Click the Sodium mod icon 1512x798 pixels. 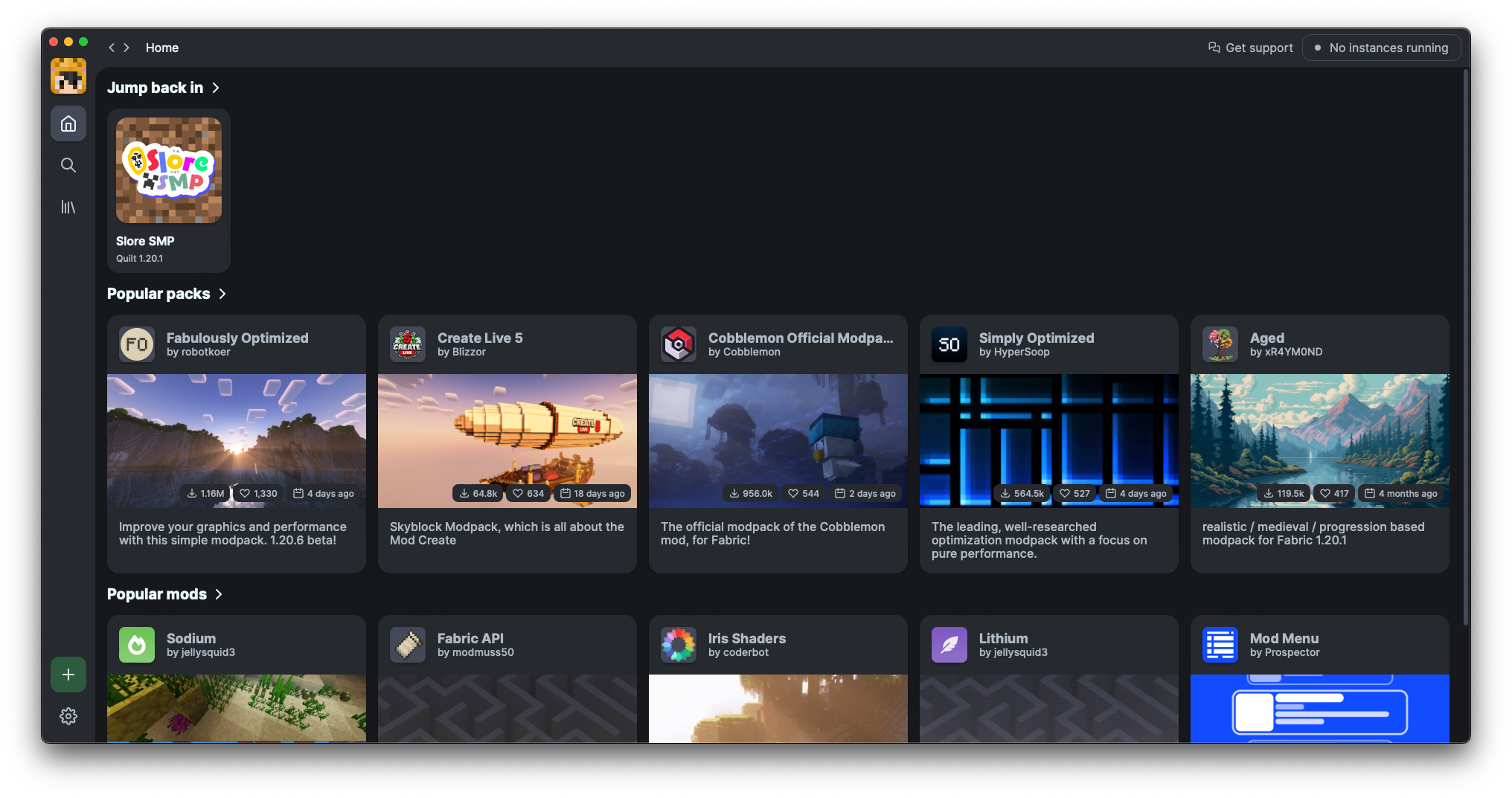[137, 645]
